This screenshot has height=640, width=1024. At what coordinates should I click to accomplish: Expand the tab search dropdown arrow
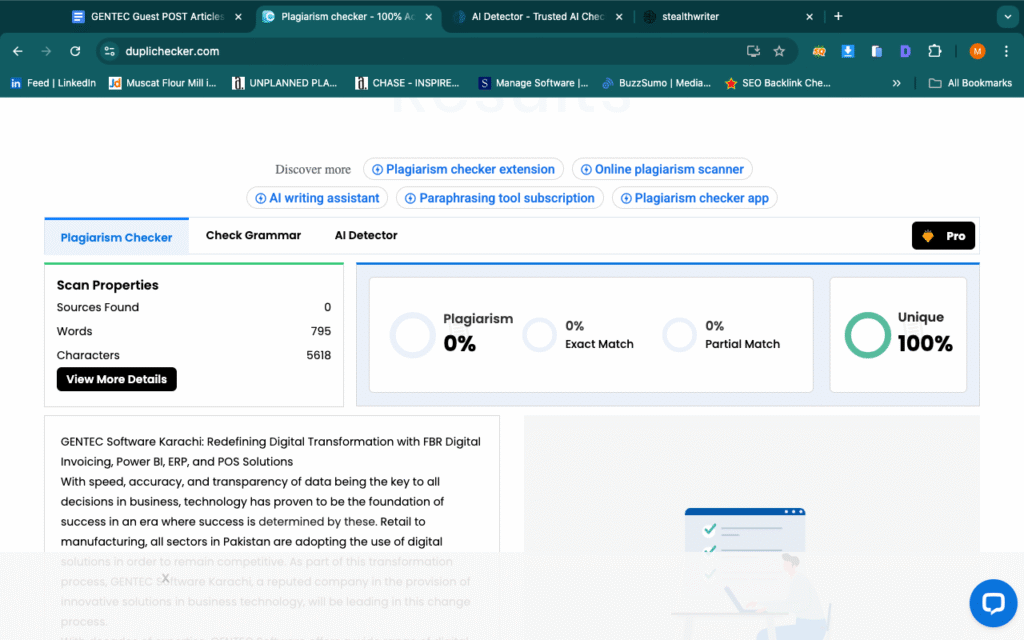(x=1006, y=16)
